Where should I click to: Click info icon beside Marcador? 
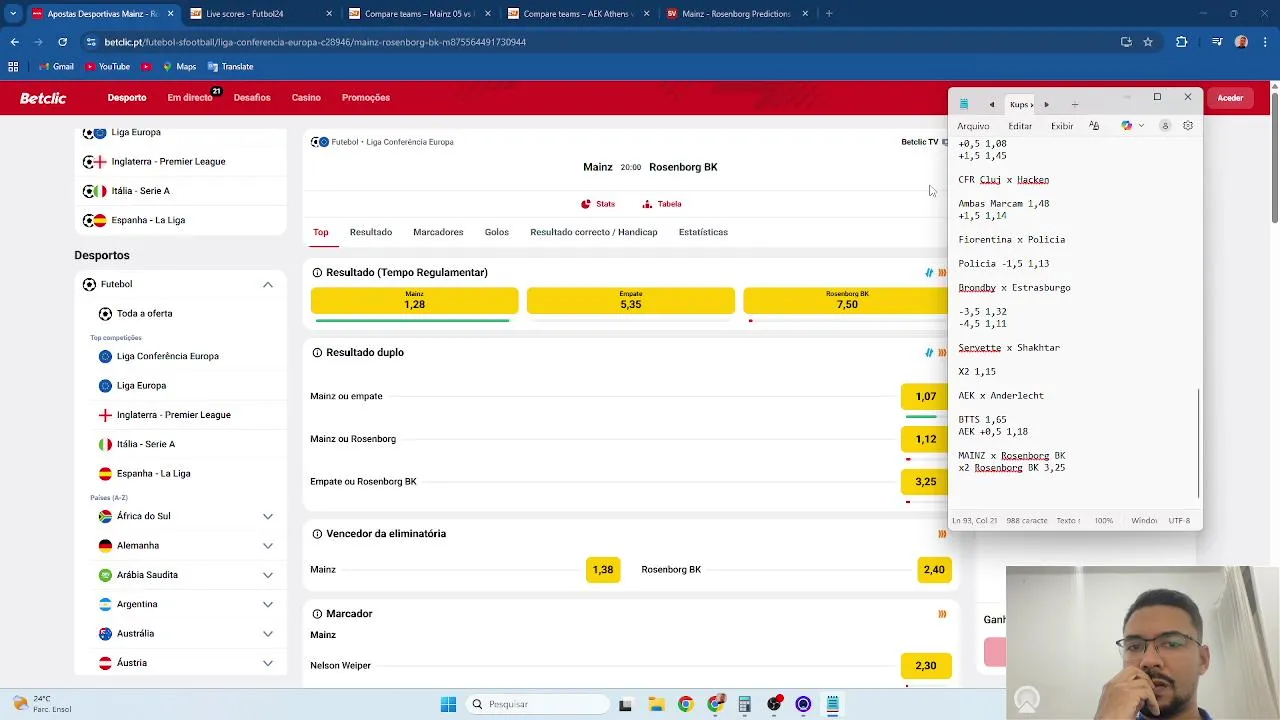[x=317, y=614]
